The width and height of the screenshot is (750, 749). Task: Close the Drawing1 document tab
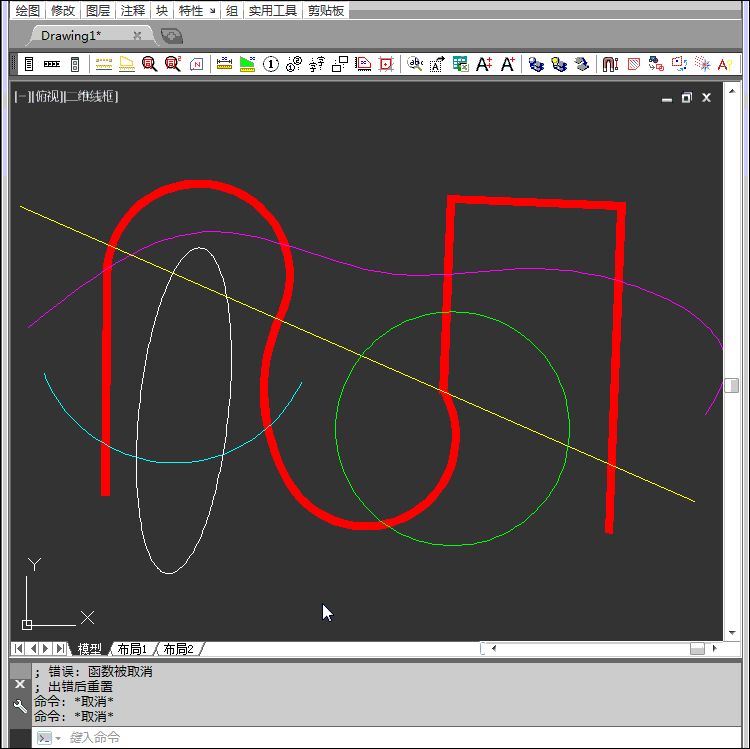(x=137, y=35)
